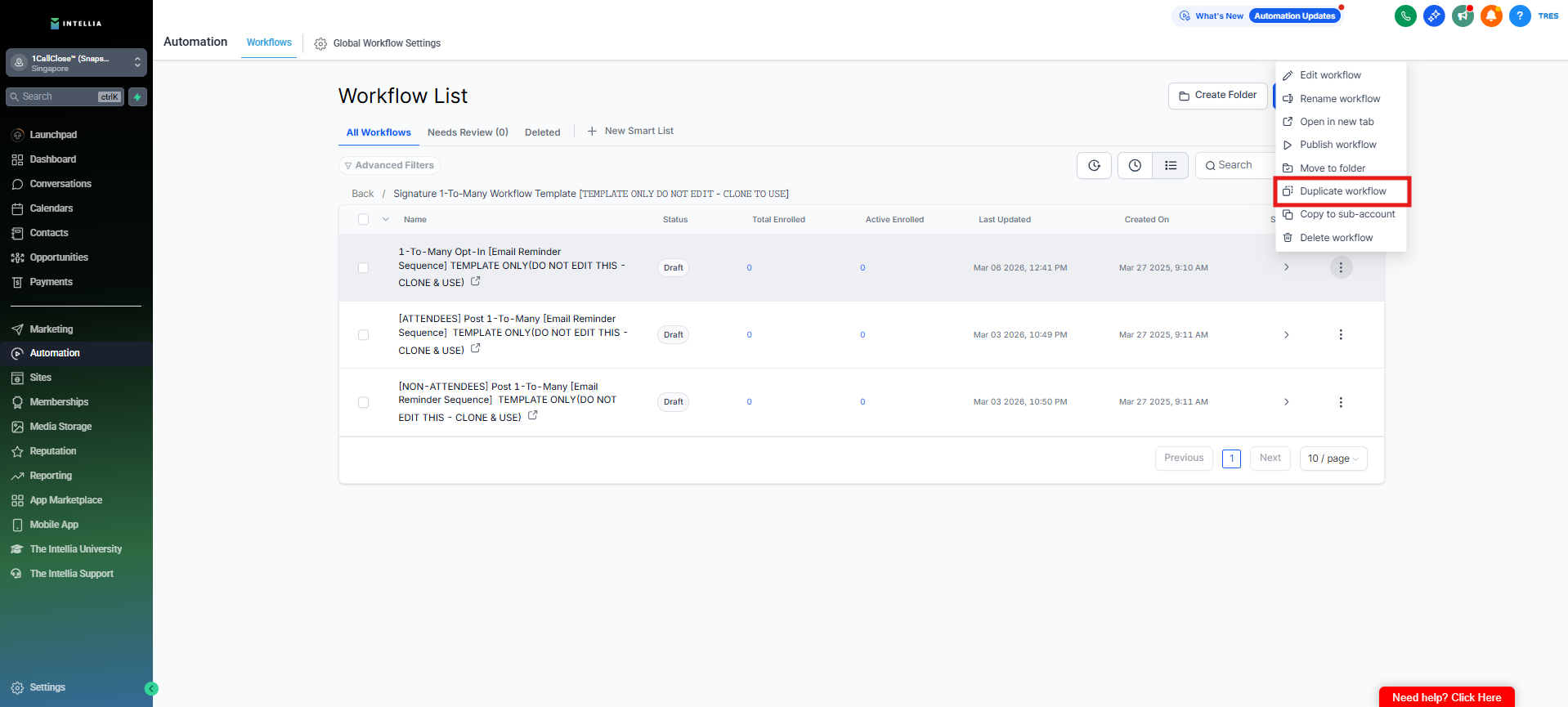Select the NON-ATTENDEES workflow checkbox
Image resolution: width=1568 pixels, height=707 pixels.
tap(364, 402)
